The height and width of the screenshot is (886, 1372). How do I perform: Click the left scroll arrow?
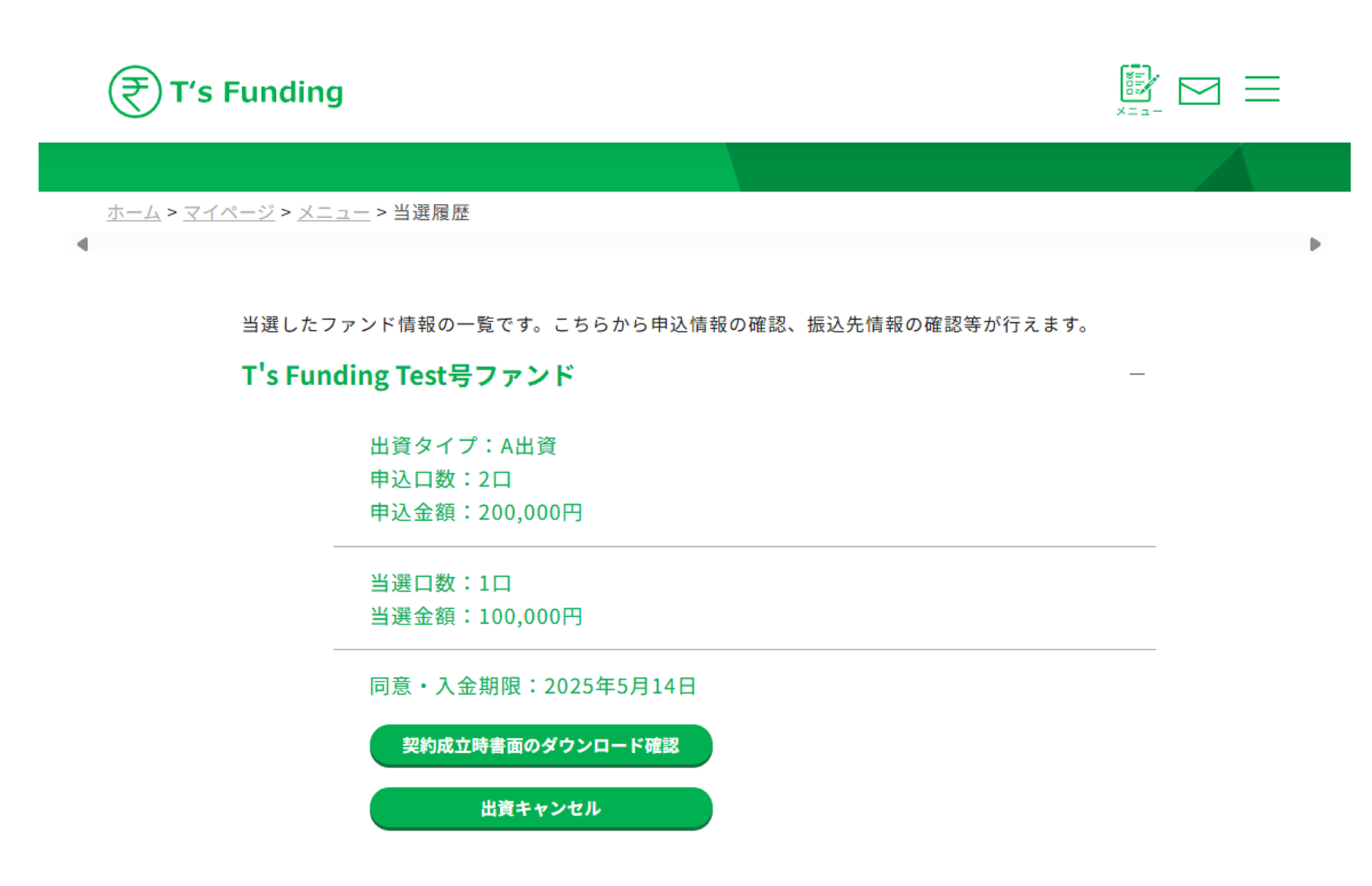(83, 244)
